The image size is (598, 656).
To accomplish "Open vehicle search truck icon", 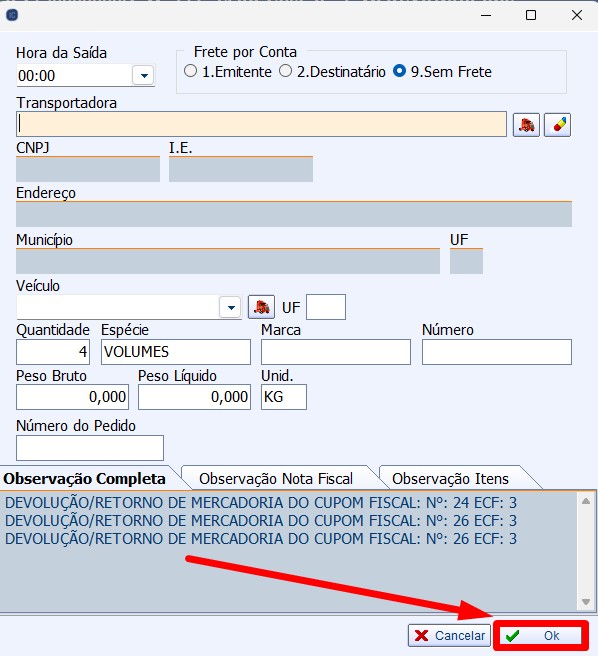I will click(261, 308).
